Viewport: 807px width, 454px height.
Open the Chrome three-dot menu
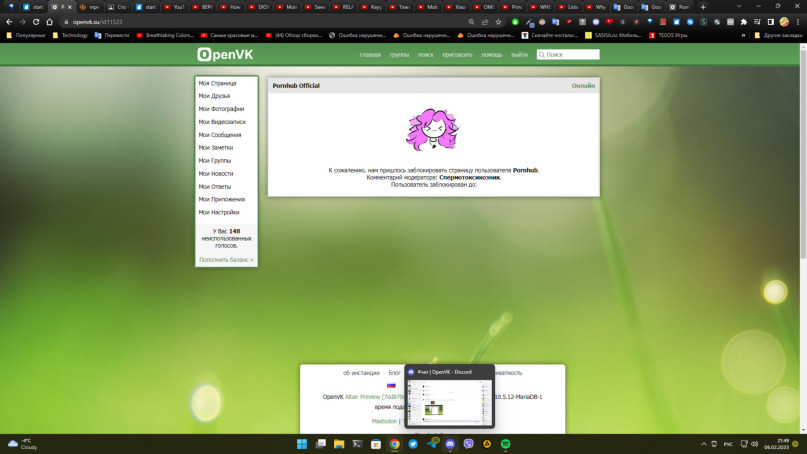pyautogui.click(x=798, y=22)
